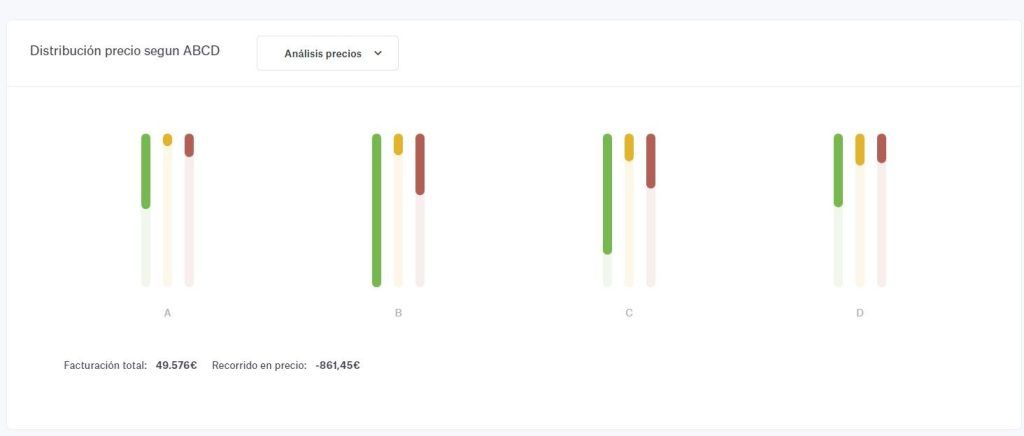Click the full green bar in group B
This screenshot has width=1024, height=436.
[x=376, y=210]
